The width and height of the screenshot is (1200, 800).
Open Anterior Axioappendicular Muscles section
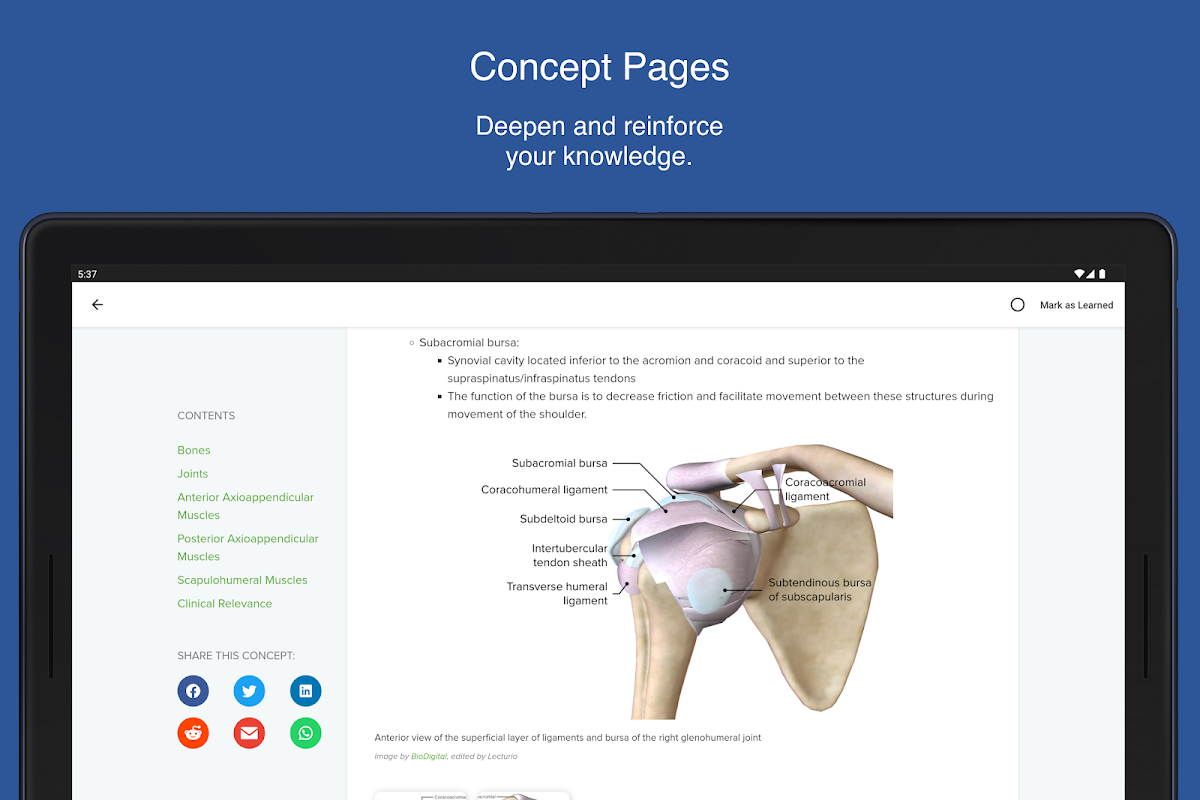(246, 506)
